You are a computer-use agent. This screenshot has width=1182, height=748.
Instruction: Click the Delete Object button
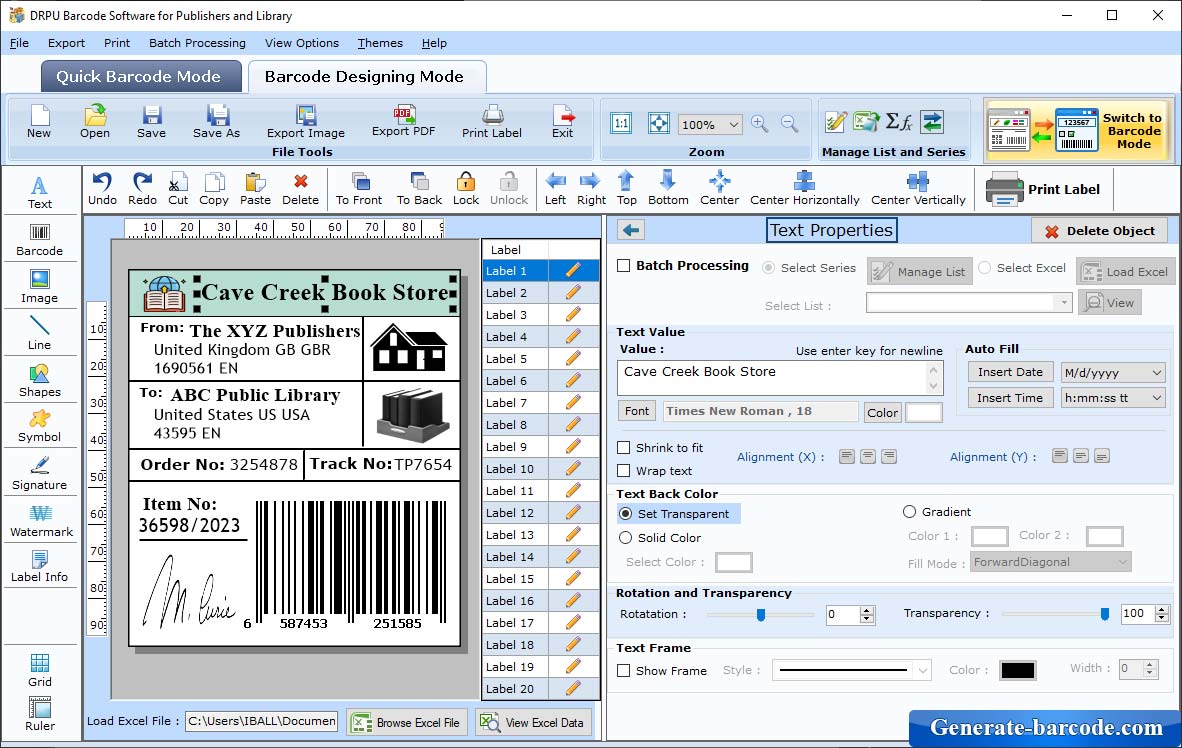point(1099,231)
